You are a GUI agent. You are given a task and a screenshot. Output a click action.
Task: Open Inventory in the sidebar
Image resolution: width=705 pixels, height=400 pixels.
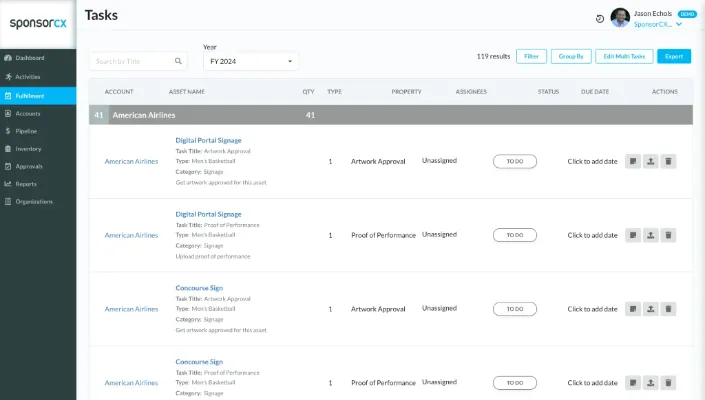38,149
